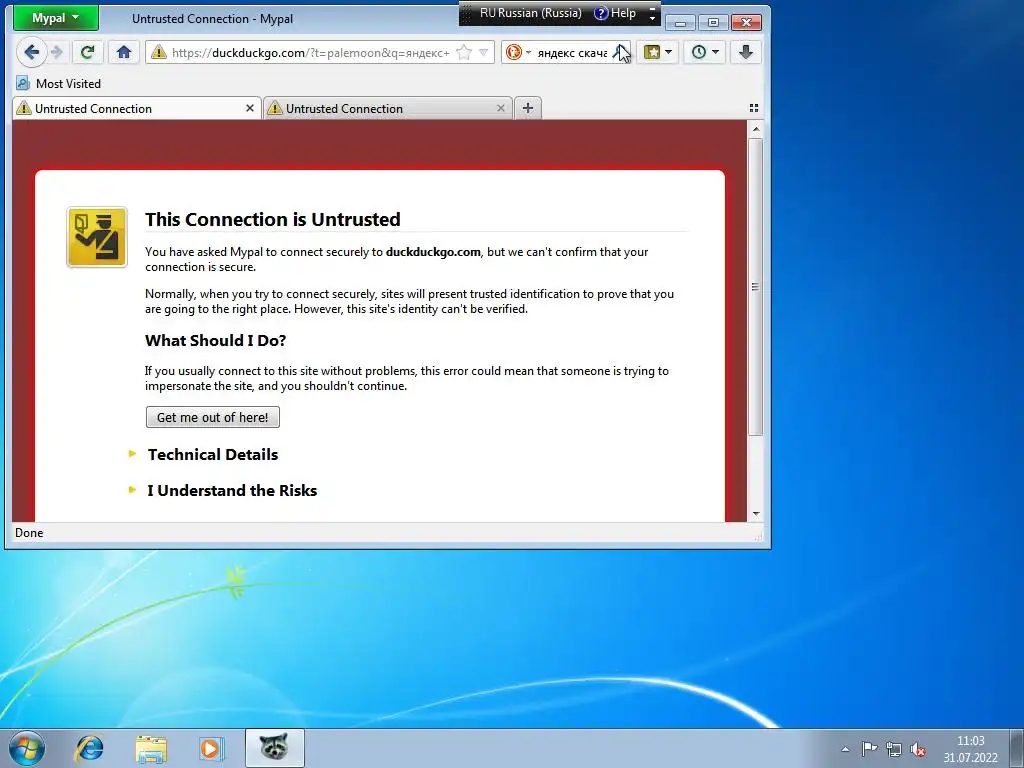Click the search box containing яндекс скача

tap(572, 52)
